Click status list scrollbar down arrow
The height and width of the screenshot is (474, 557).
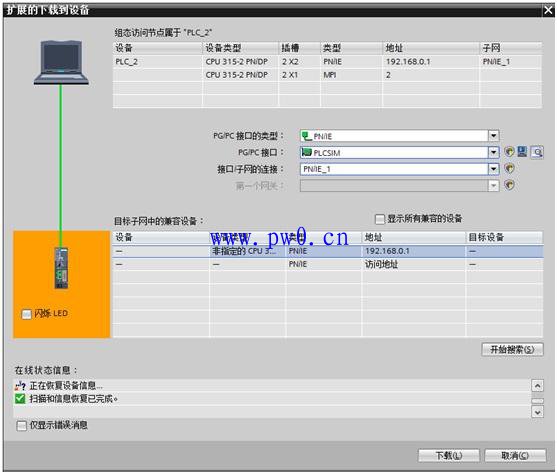point(537,412)
